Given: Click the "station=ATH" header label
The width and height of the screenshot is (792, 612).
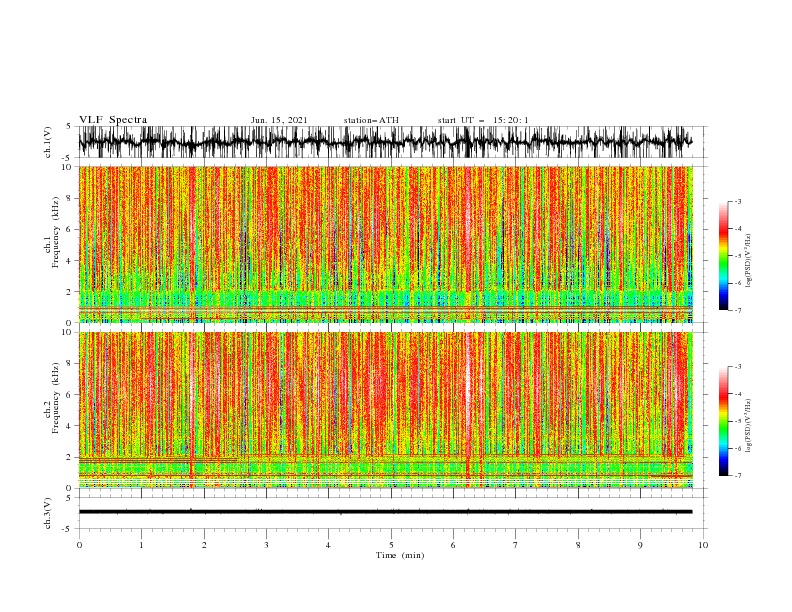Looking at the screenshot, I should [x=371, y=120].
